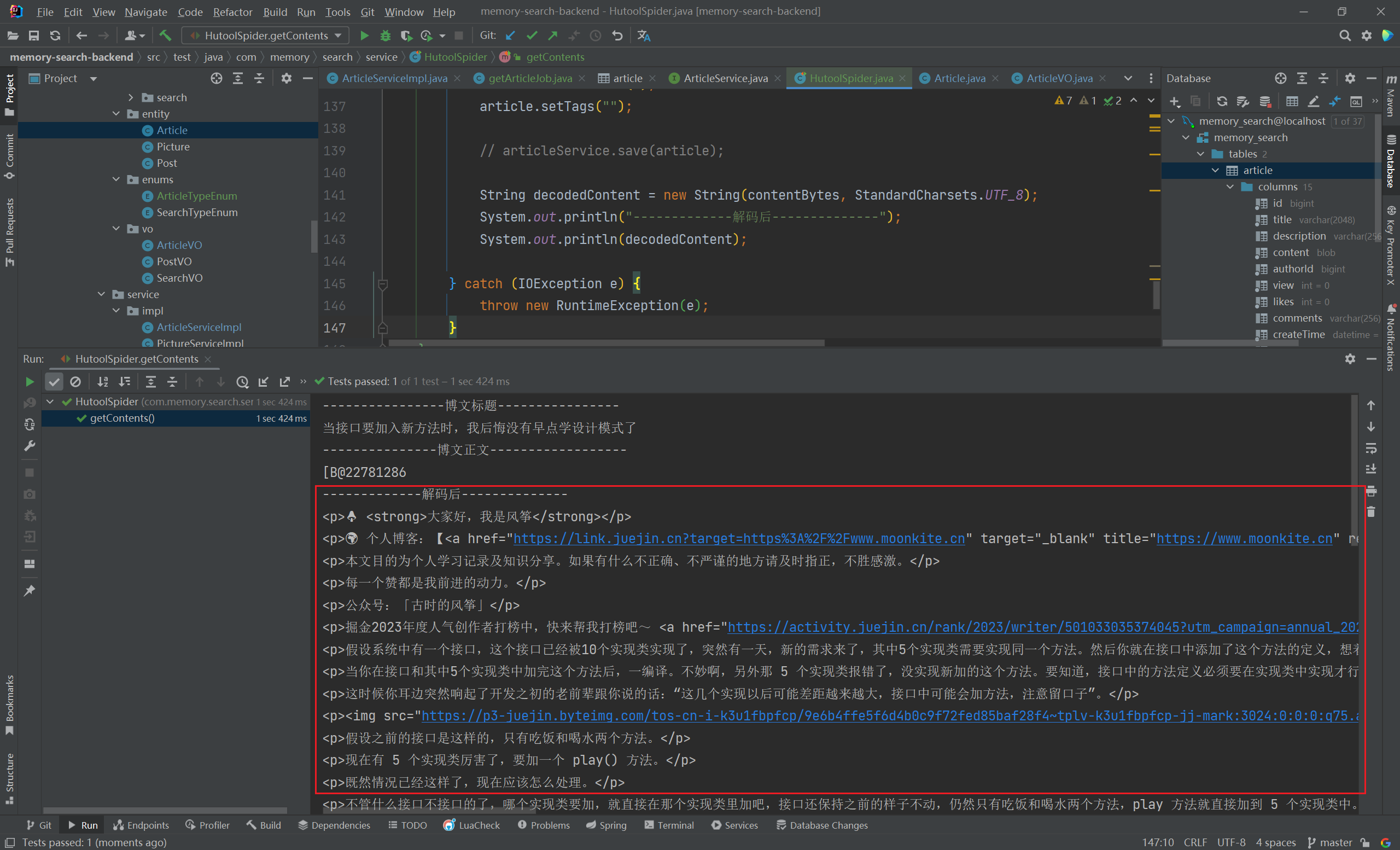The width and height of the screenshot is (1400, 850).
Task: Toggle the Bookmarks tool window
Action: pos(9,705)
